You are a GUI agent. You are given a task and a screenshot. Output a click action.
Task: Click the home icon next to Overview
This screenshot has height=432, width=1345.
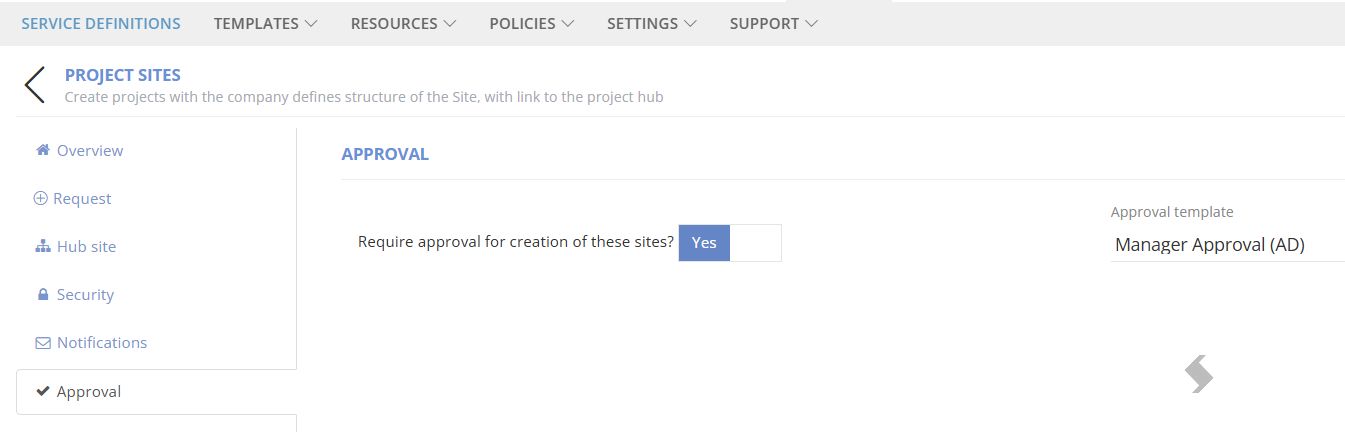click(43, 150)
